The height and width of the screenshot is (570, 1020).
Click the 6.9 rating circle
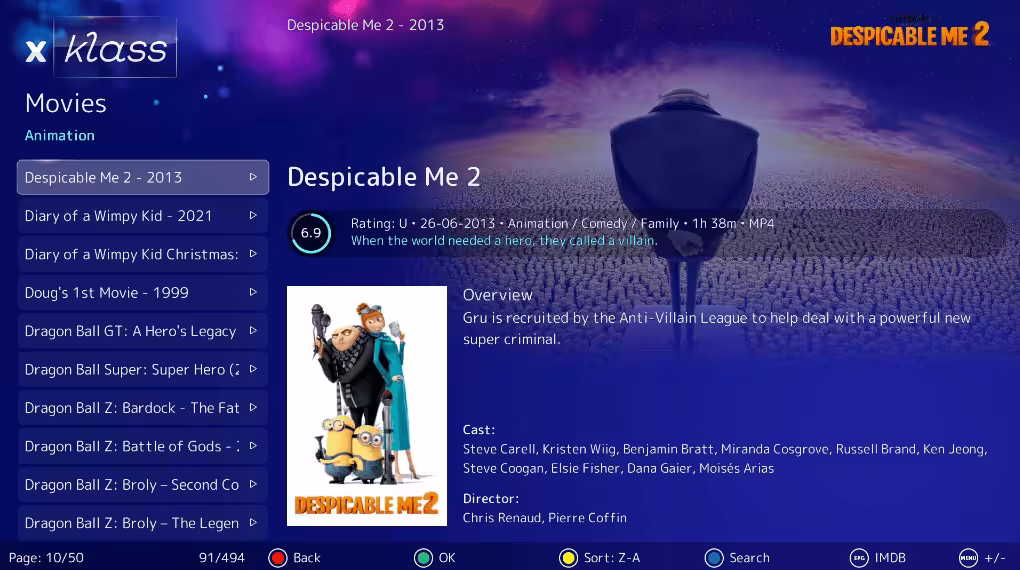pyautogui.click(x=311, y=233)
